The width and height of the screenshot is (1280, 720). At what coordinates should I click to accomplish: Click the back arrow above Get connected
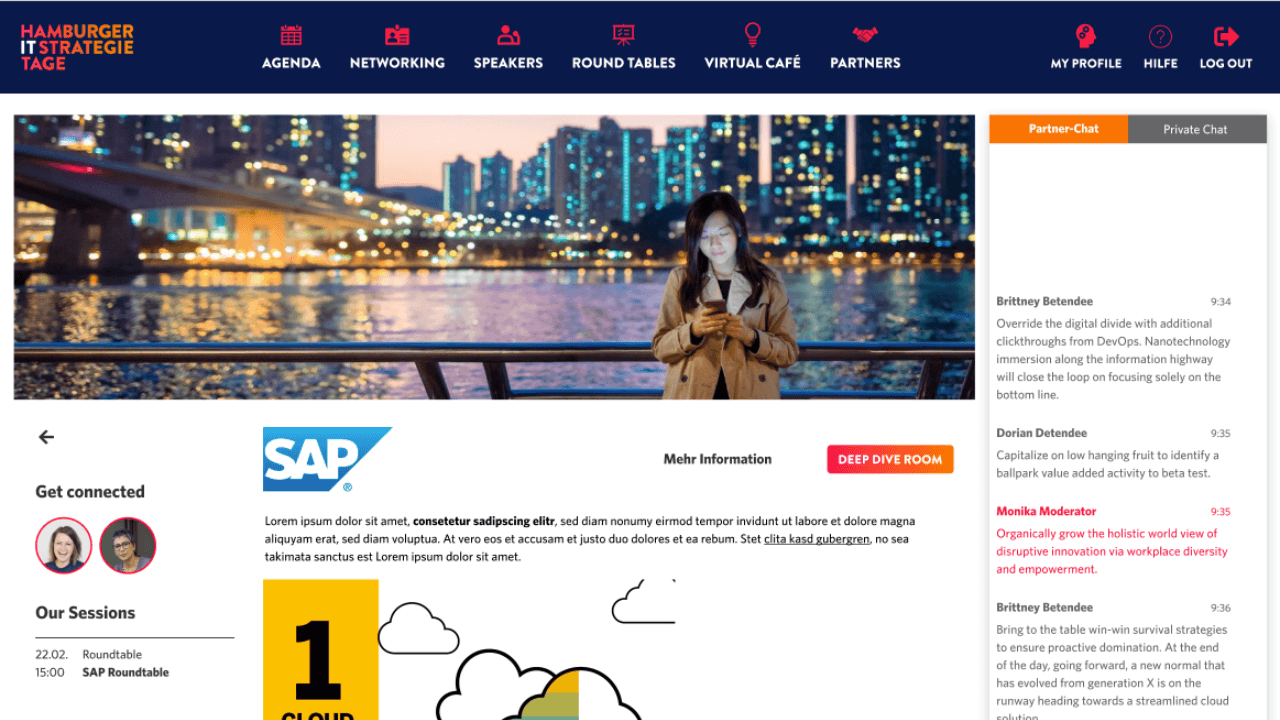pyautogui.click(x=46, y=437)
